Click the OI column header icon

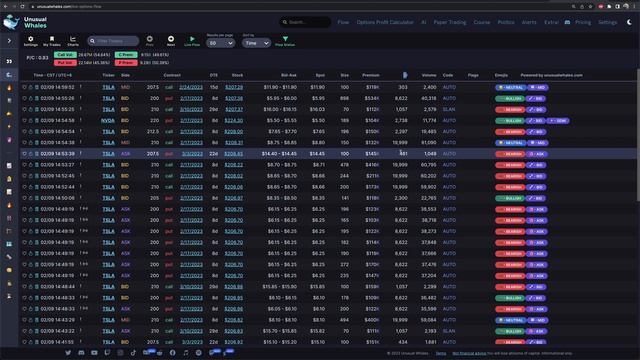tap(405, 75)
